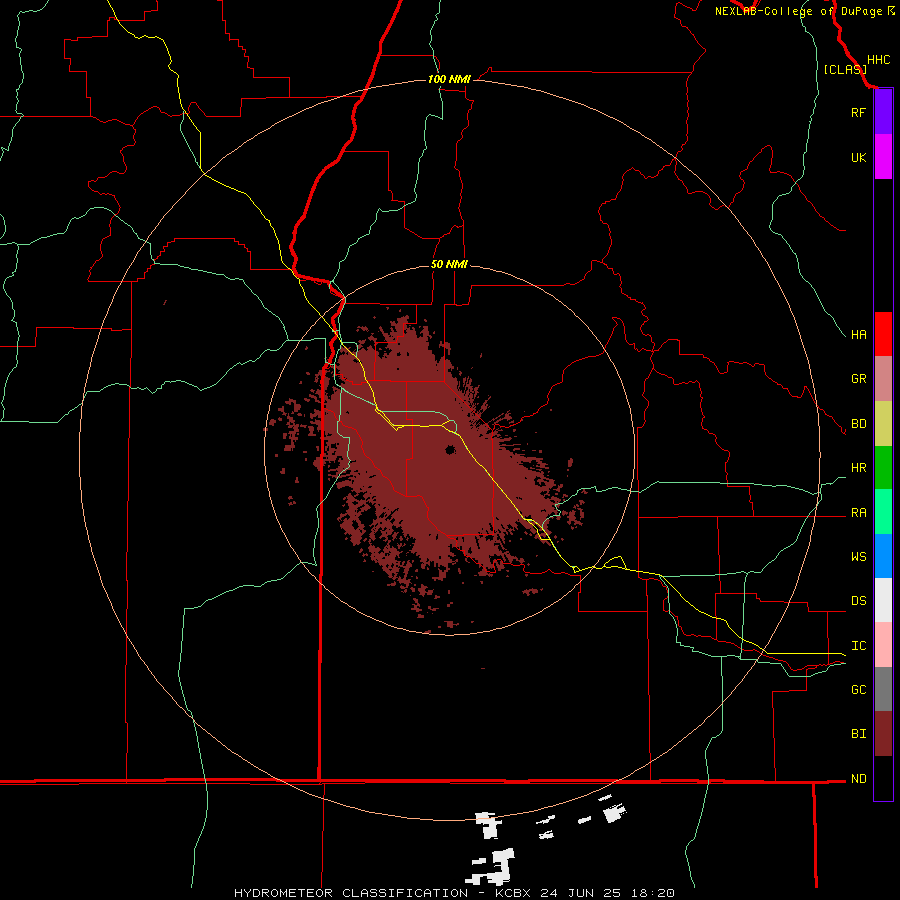
Task: Click the RF label text in legend
Action: [858, 112]
